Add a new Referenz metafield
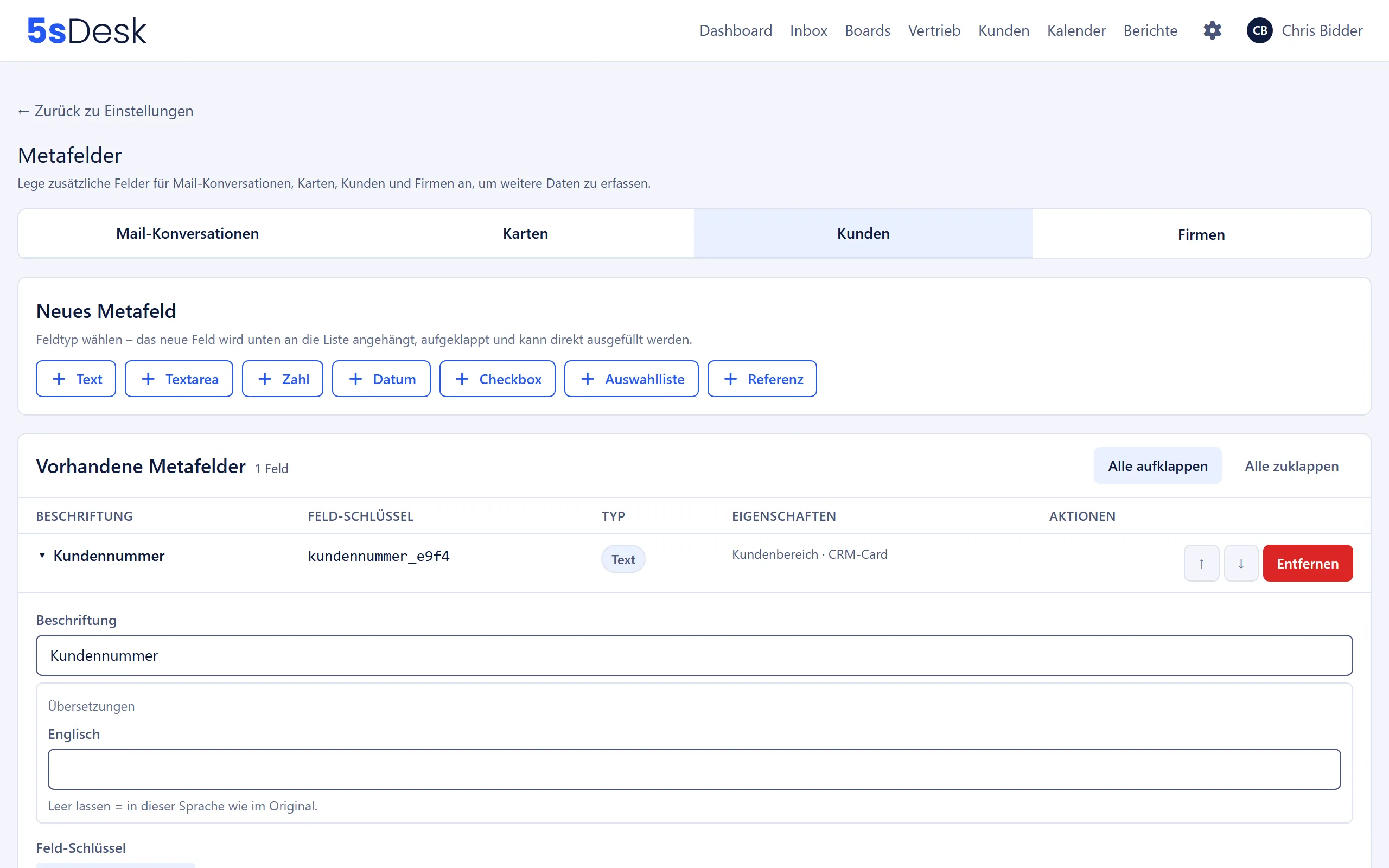This screenshot has width=1389, height=868. [x=762, y=379]
